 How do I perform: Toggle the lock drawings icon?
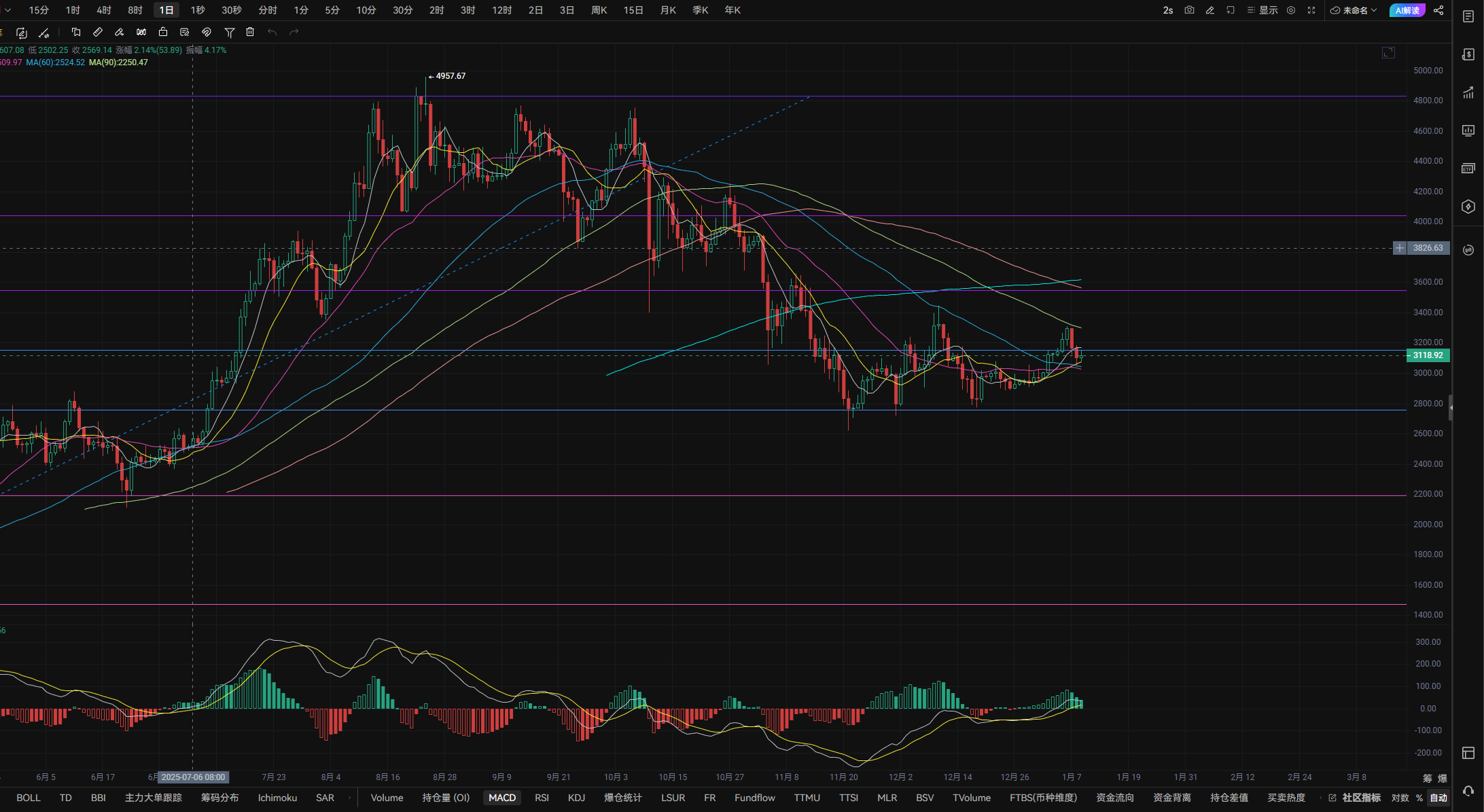point(163,32)
